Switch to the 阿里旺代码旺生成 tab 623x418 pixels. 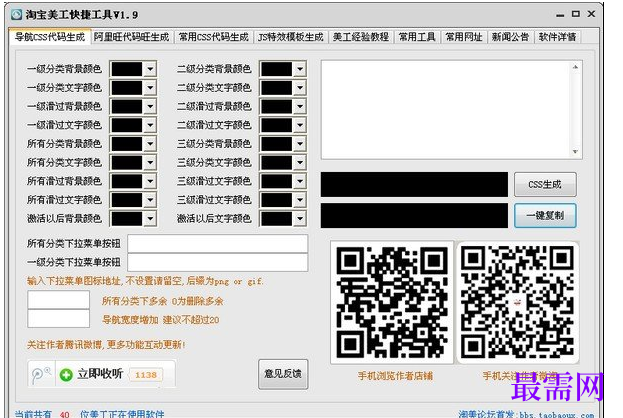click(x=132, y=37)
